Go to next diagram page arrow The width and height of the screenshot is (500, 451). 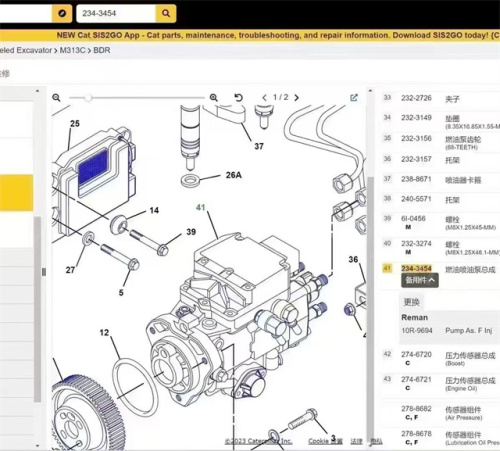tap(297, 98)
